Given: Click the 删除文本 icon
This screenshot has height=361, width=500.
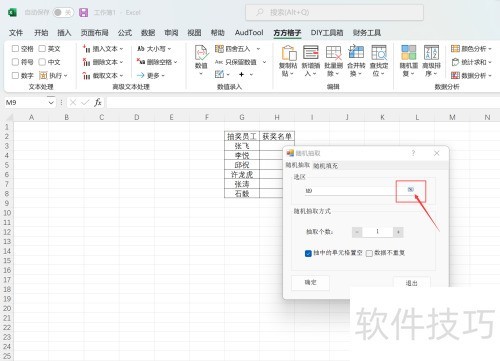Looking at the screenshot, I should point(86,62).
